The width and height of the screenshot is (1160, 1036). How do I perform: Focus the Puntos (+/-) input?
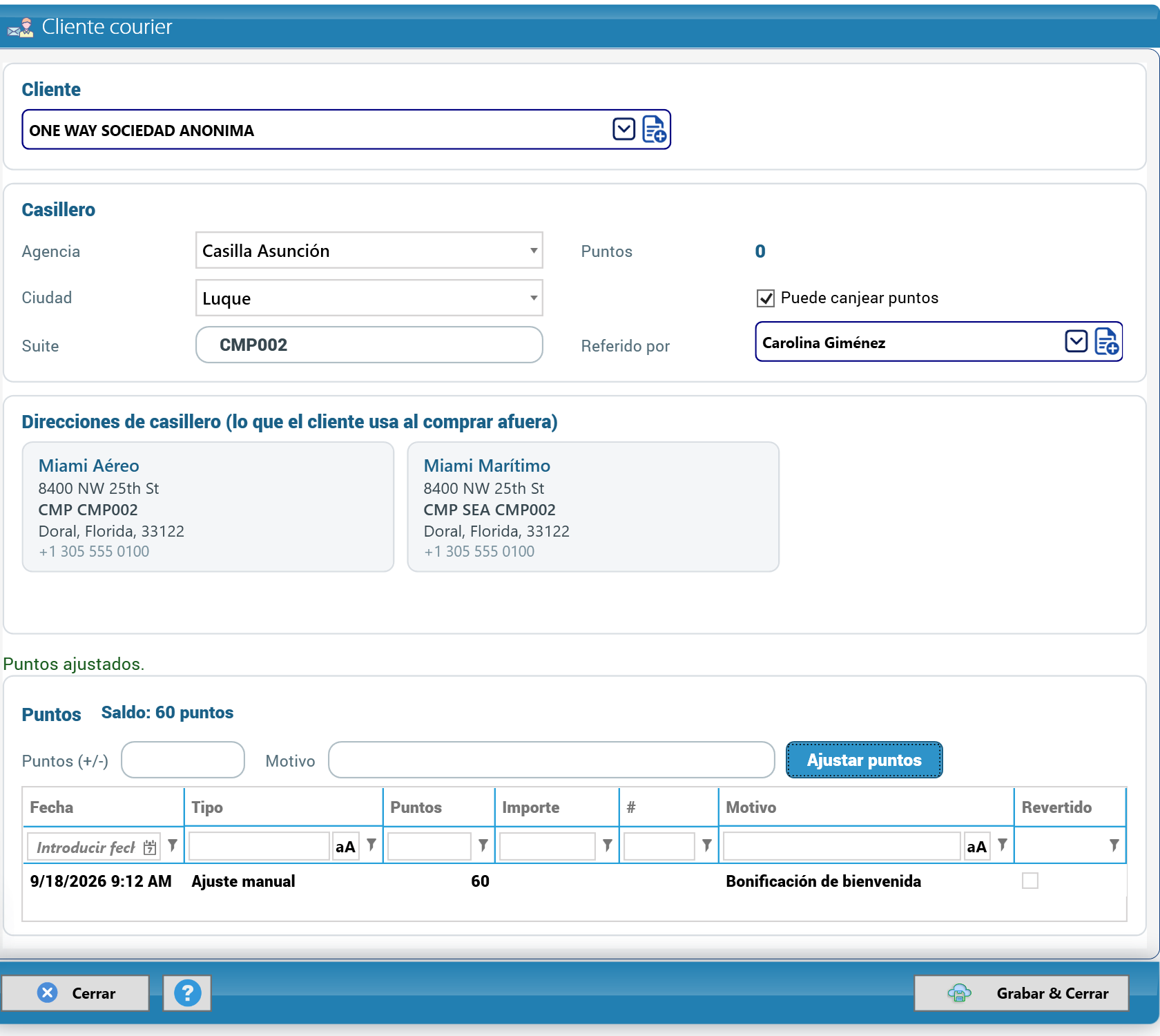(183, 760)
